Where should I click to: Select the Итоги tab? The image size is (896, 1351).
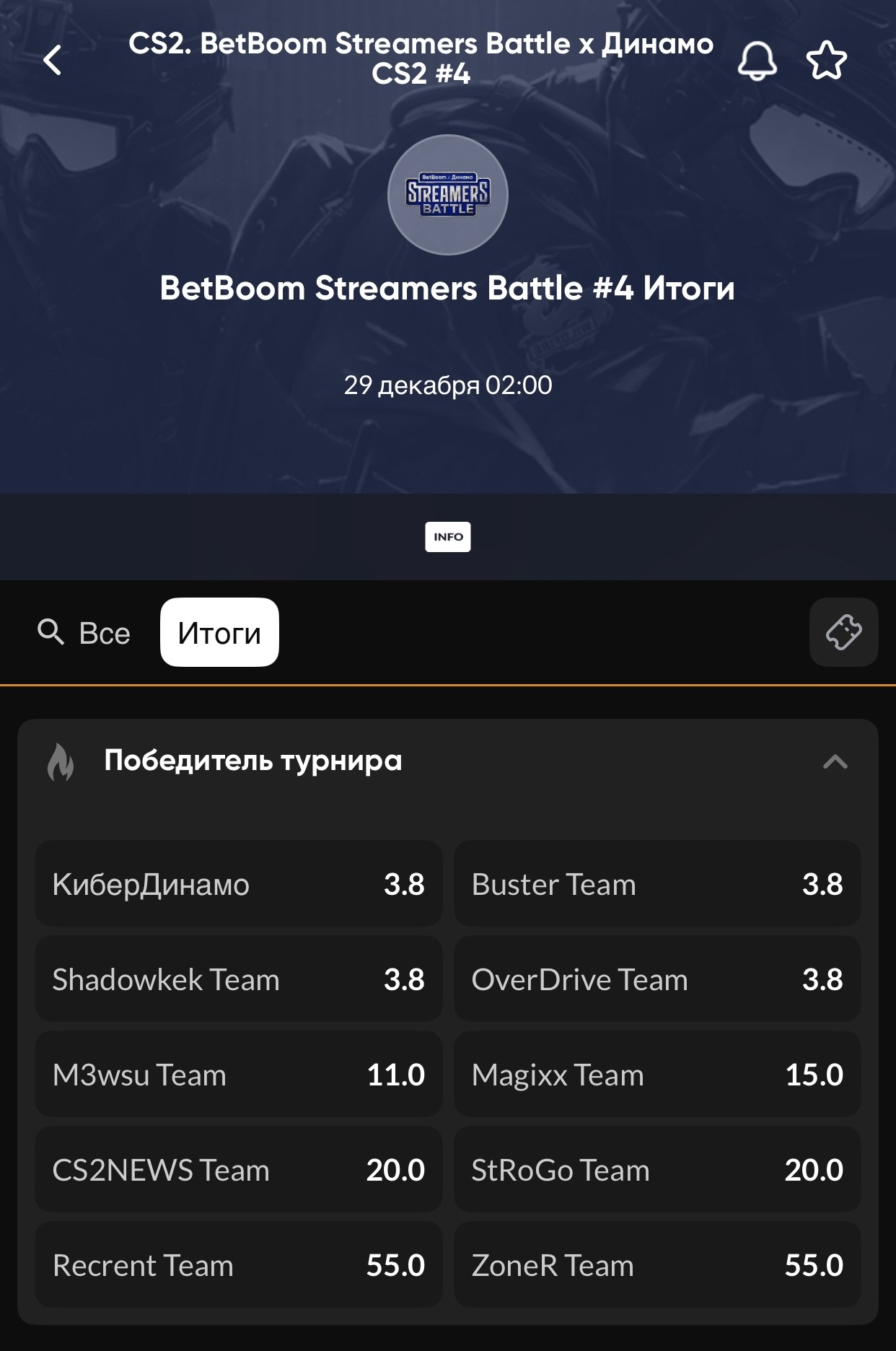click(219, 632)
